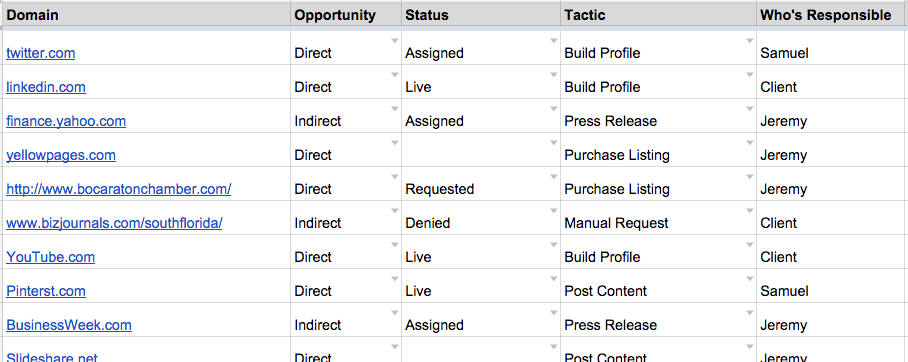Follow the BusinessWeek.com link

[x=69, y=325]
